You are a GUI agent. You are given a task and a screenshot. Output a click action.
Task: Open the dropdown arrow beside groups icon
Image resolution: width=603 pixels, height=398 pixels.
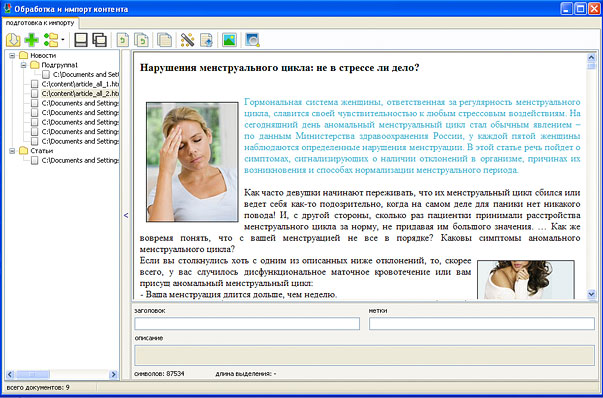(63, 40)
